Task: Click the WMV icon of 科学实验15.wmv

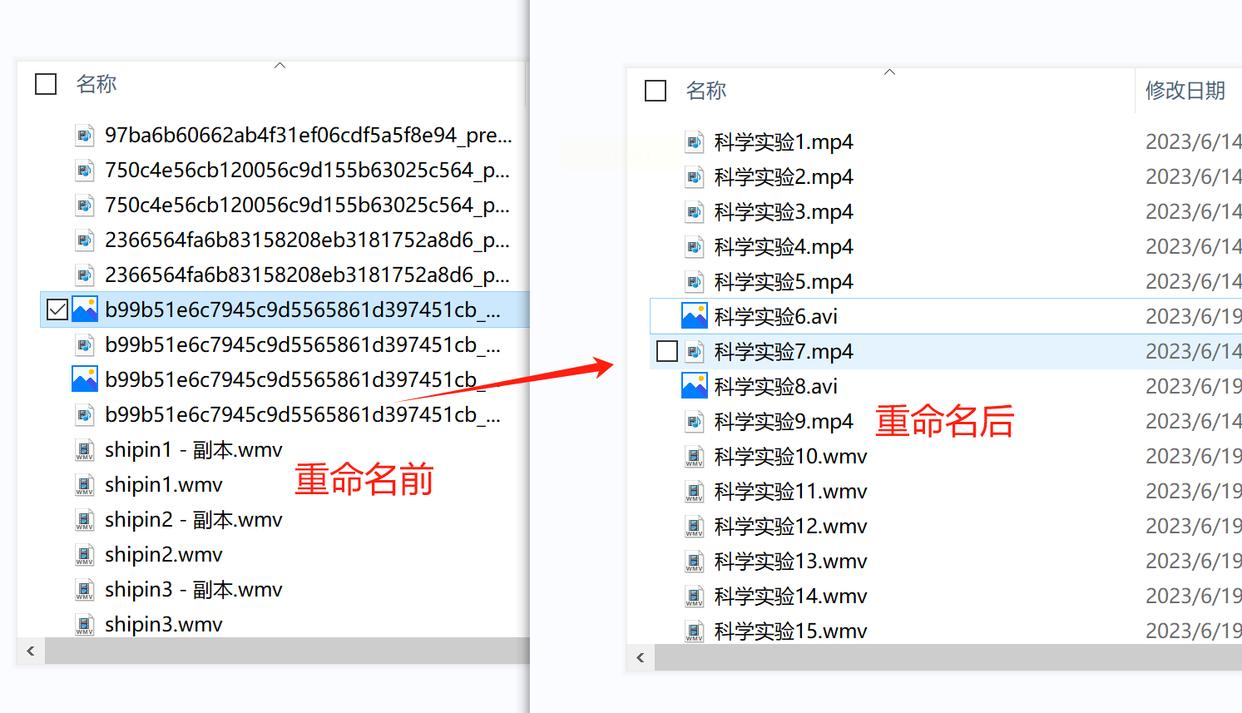Action: point(694,631)
